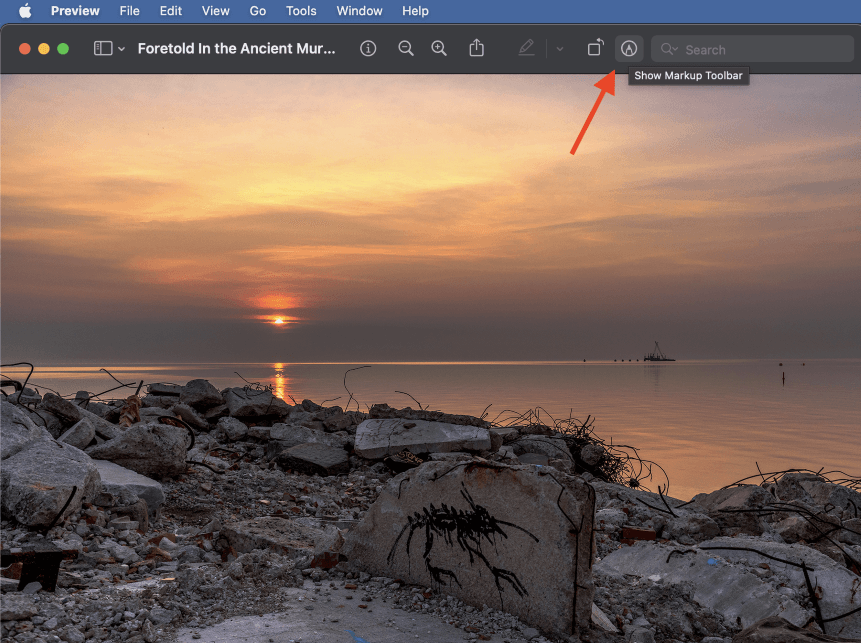Screen dimensions: 861x643
Task: Select the Highlight pen tool
Action: (526, 48)
